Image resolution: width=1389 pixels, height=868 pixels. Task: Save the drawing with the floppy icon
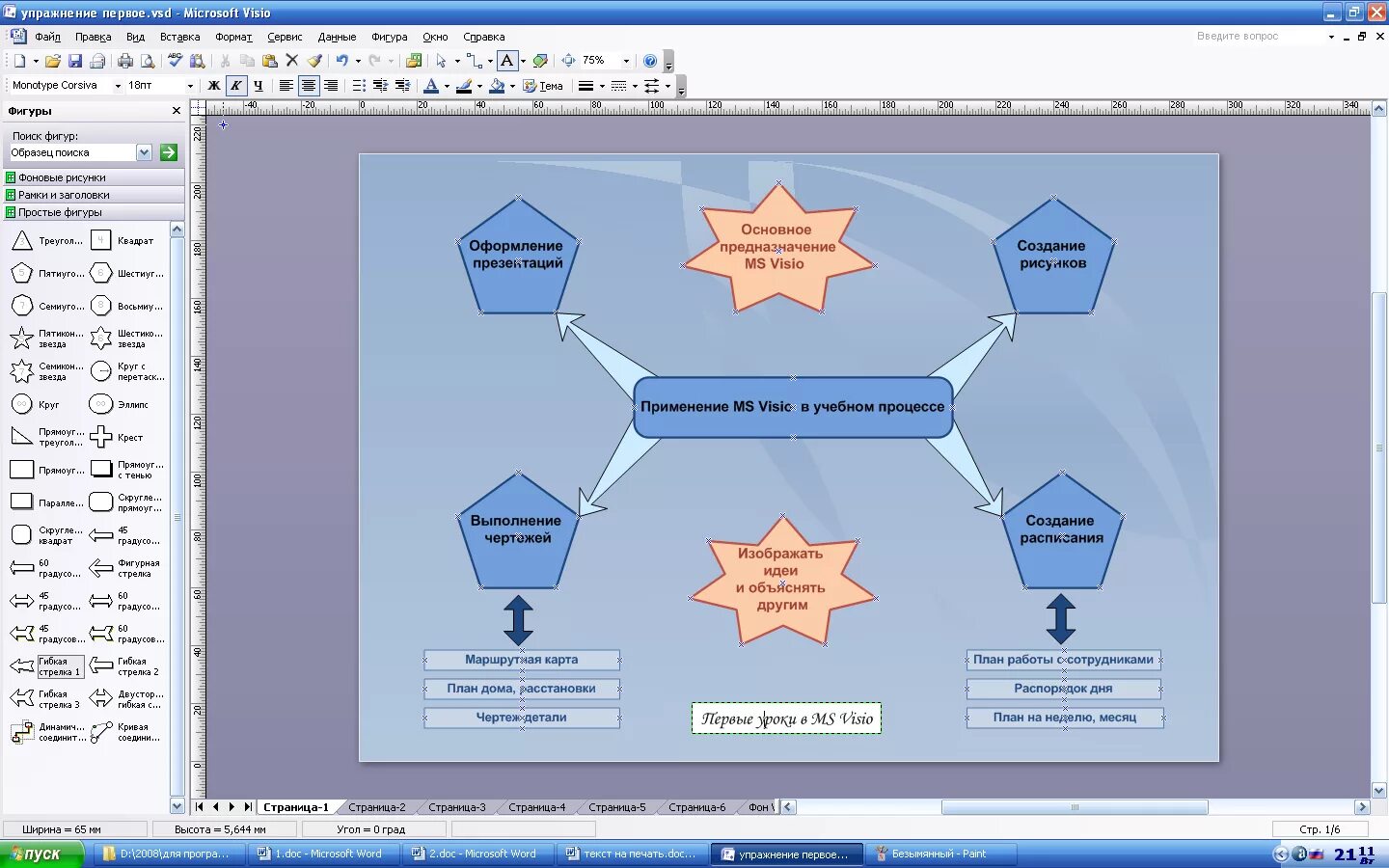[75, 61]
